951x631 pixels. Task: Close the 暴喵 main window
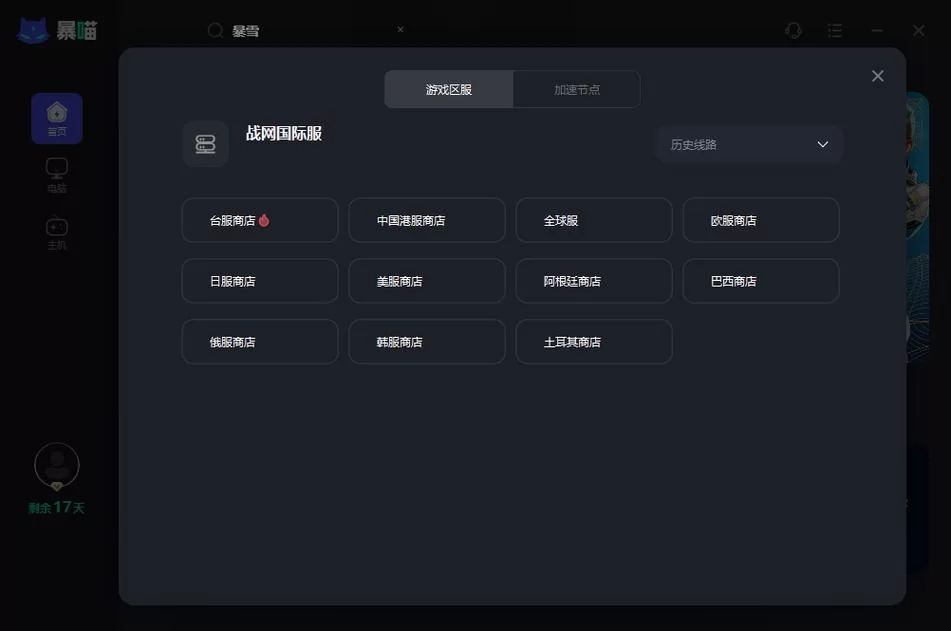pyautogui.click(x=919, y=30)
